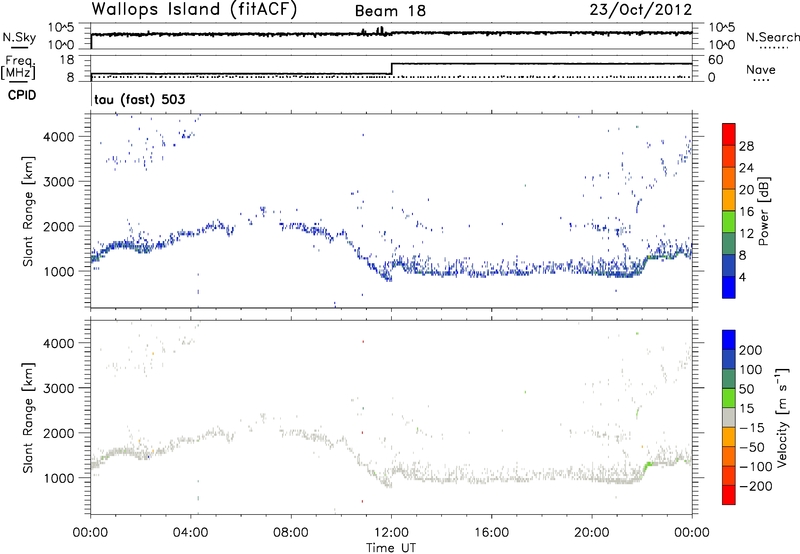
Task: Click the "08:00" time tick label
Action: click(291, 533)
